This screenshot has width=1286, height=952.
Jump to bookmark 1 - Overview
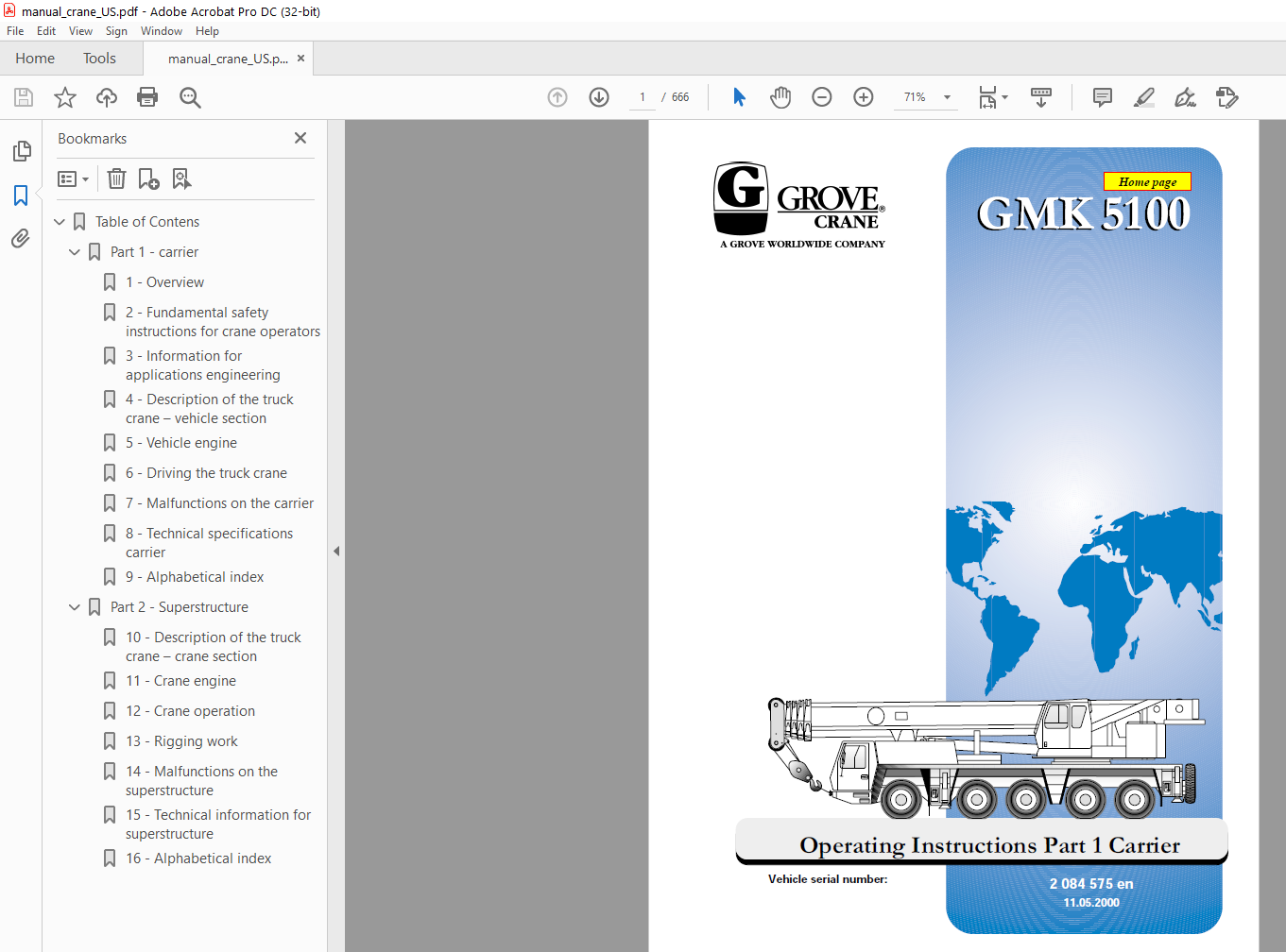(x=164, y=282)
